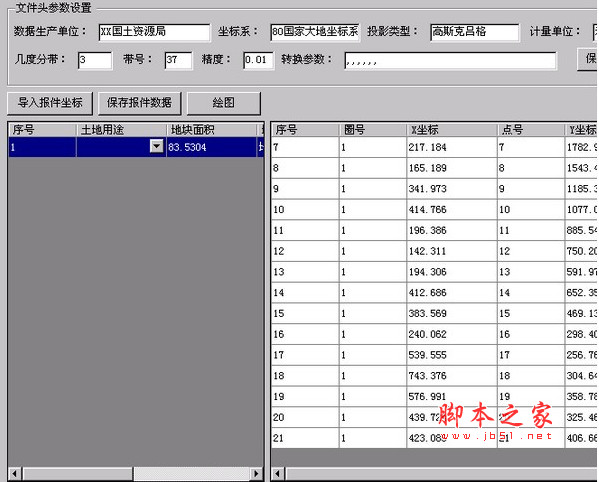The width and height of the screenshot is (599, 482).
Task: Edit the 坐标系 input field
Action: point(315,32)
